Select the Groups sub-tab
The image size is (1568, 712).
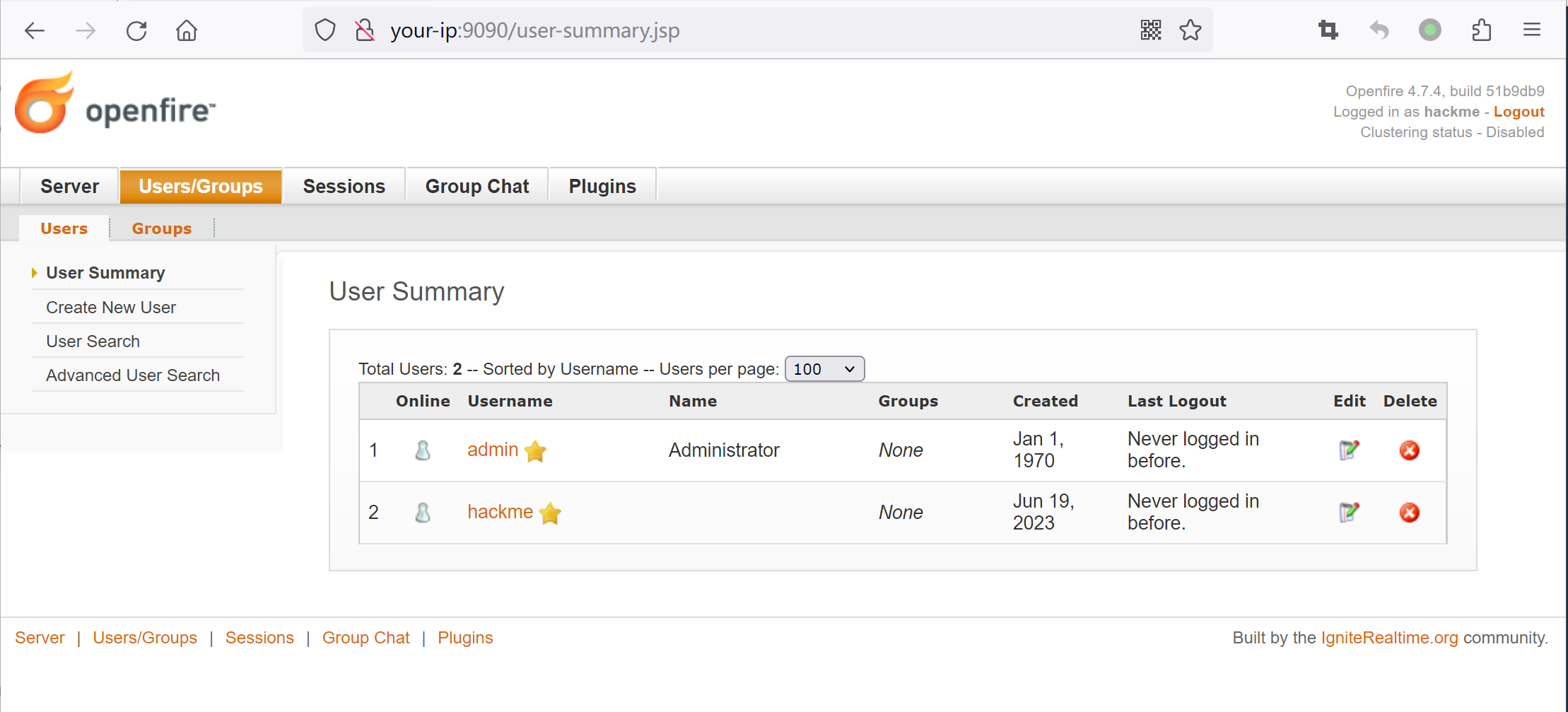pyautogui.click(x=161, y=228)
